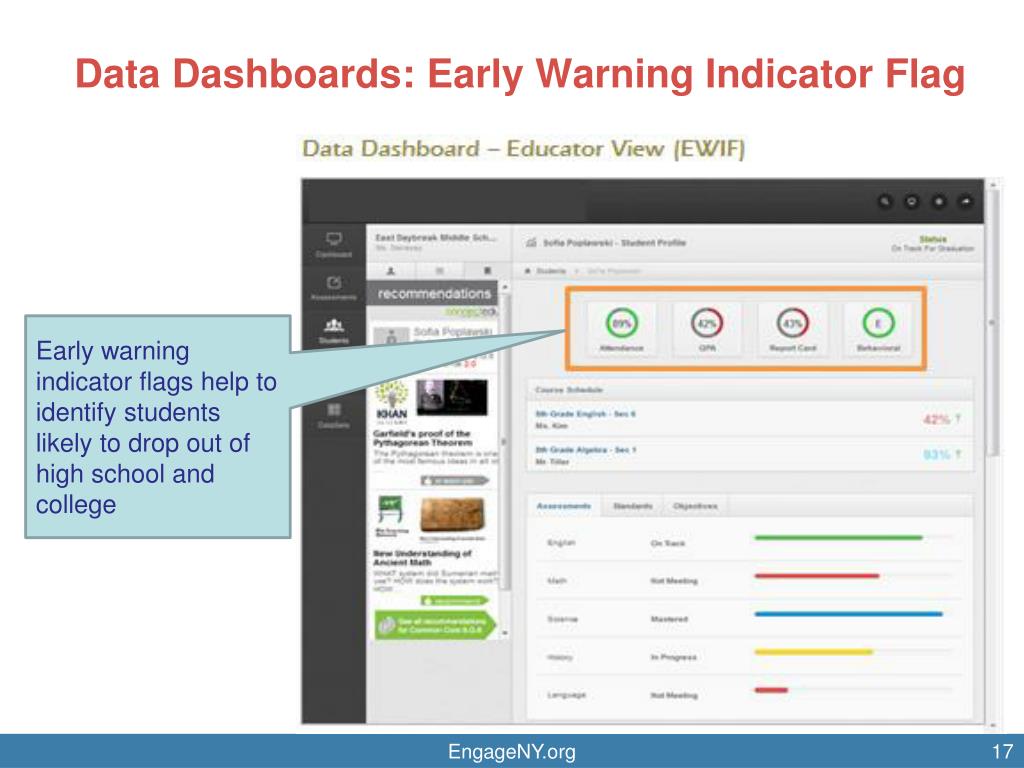
Task: Switch to the Standards tab
Action: pos(632,506)
